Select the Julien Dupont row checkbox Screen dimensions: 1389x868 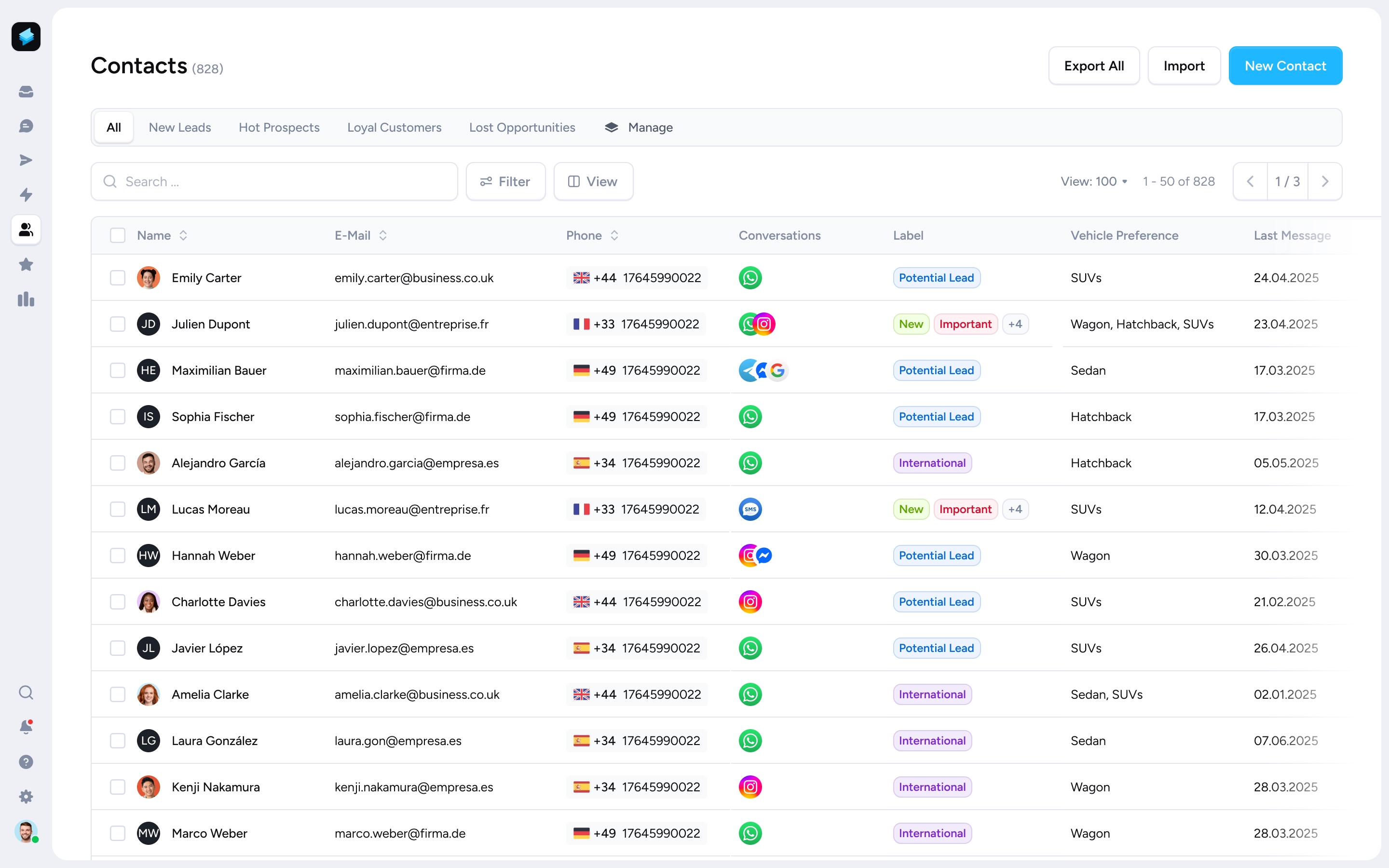click(x=118, y=325)
